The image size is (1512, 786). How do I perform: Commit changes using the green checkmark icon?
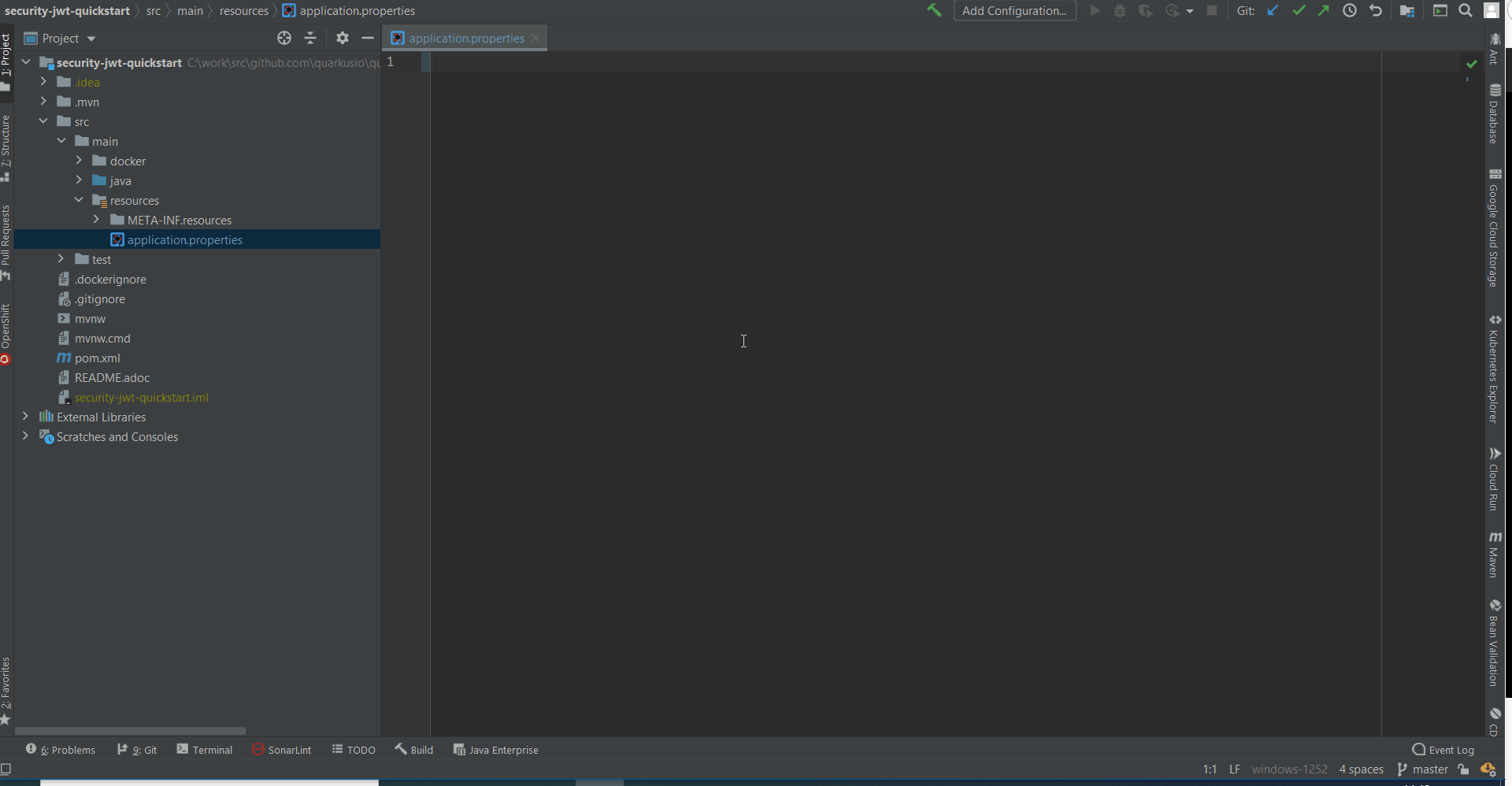point(1298,10)
